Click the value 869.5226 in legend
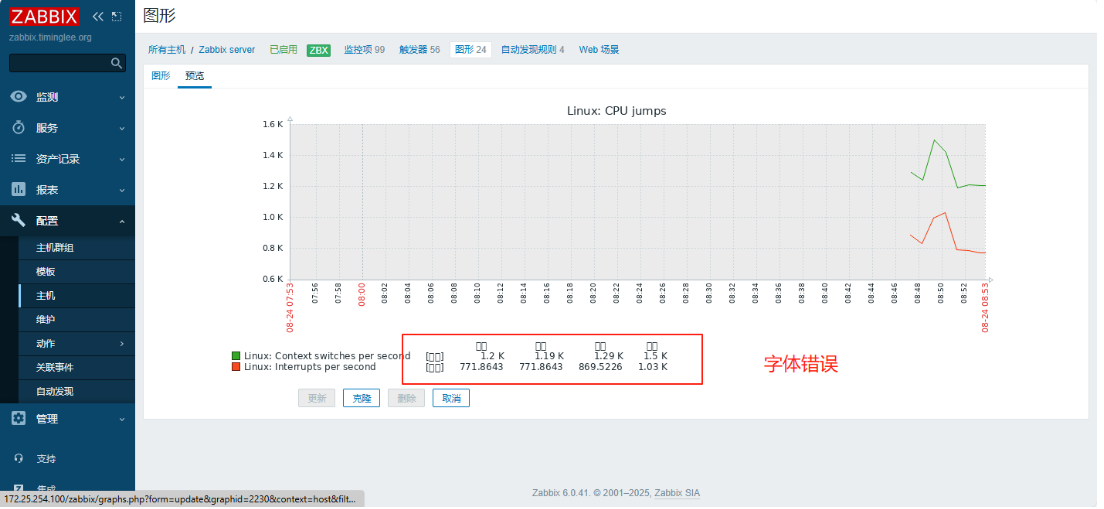Screen dimensions: 1104x509 coord(599,367)
